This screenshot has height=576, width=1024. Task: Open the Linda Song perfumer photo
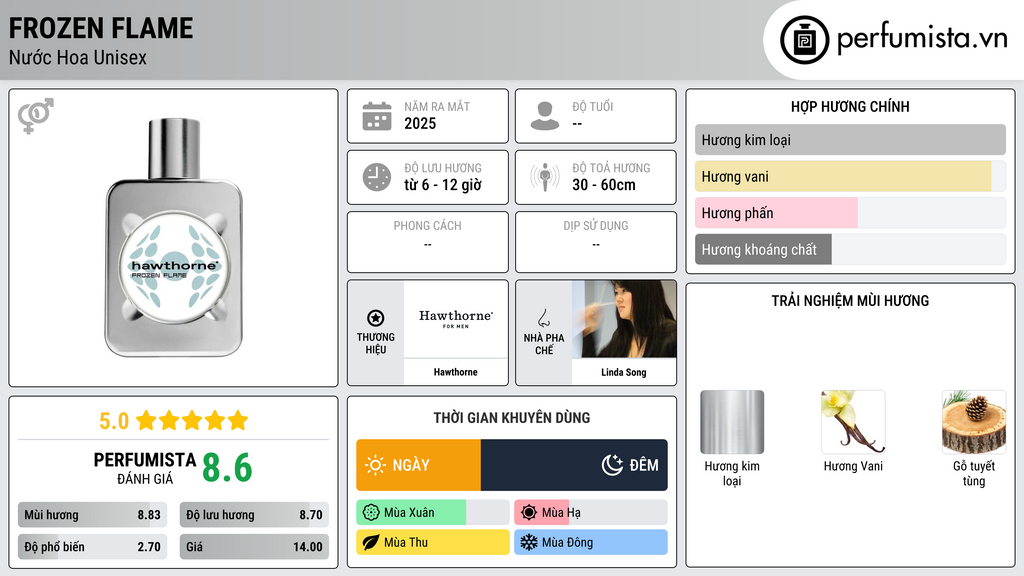coord(624,319)
